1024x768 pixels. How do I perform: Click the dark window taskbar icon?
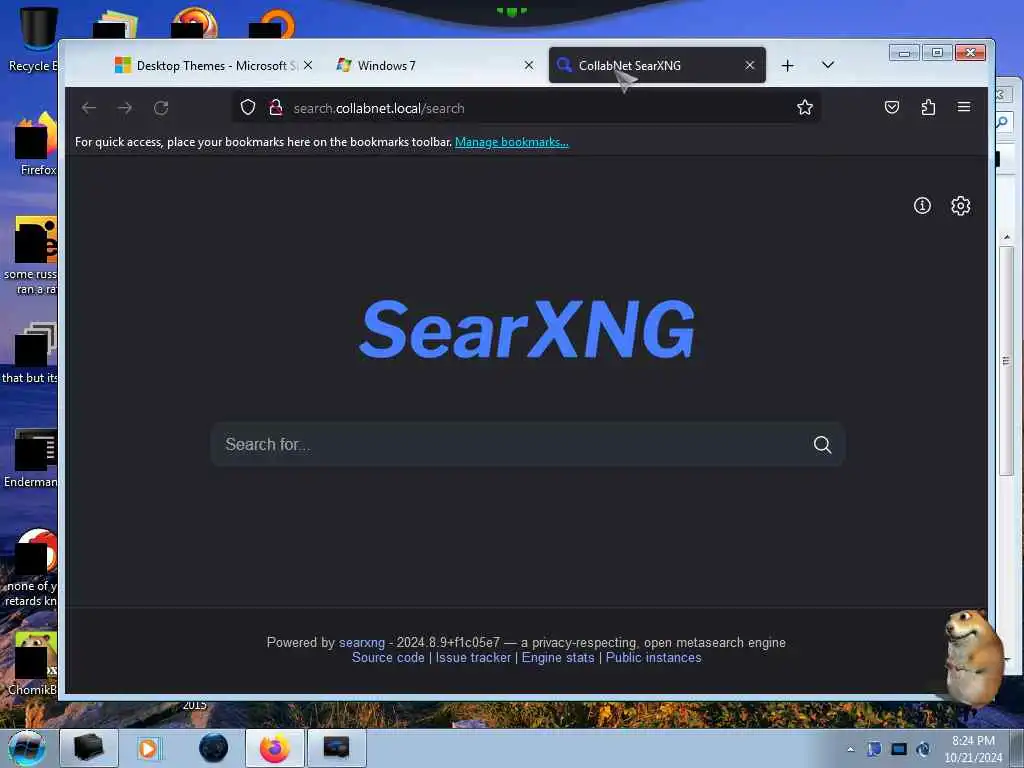(336, 748)
